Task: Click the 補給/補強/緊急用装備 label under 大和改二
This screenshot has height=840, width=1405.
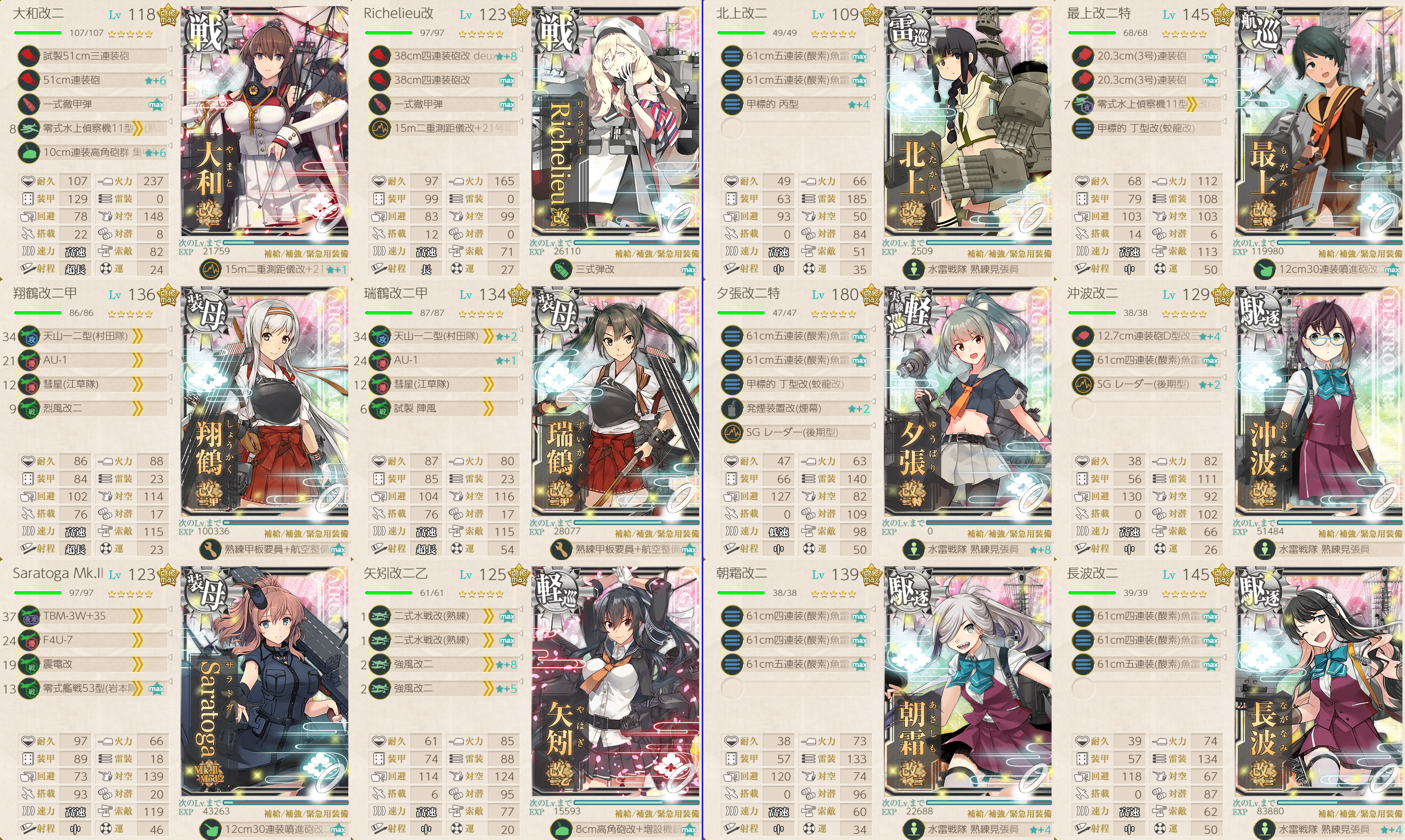Action: (x=306, y=253)
